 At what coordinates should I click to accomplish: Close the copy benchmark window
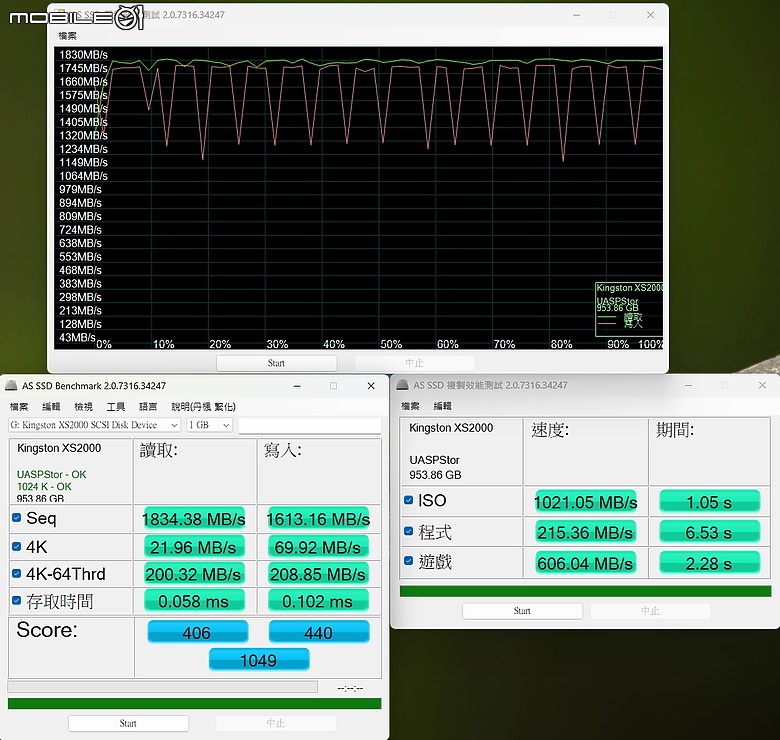coord(762,385)
